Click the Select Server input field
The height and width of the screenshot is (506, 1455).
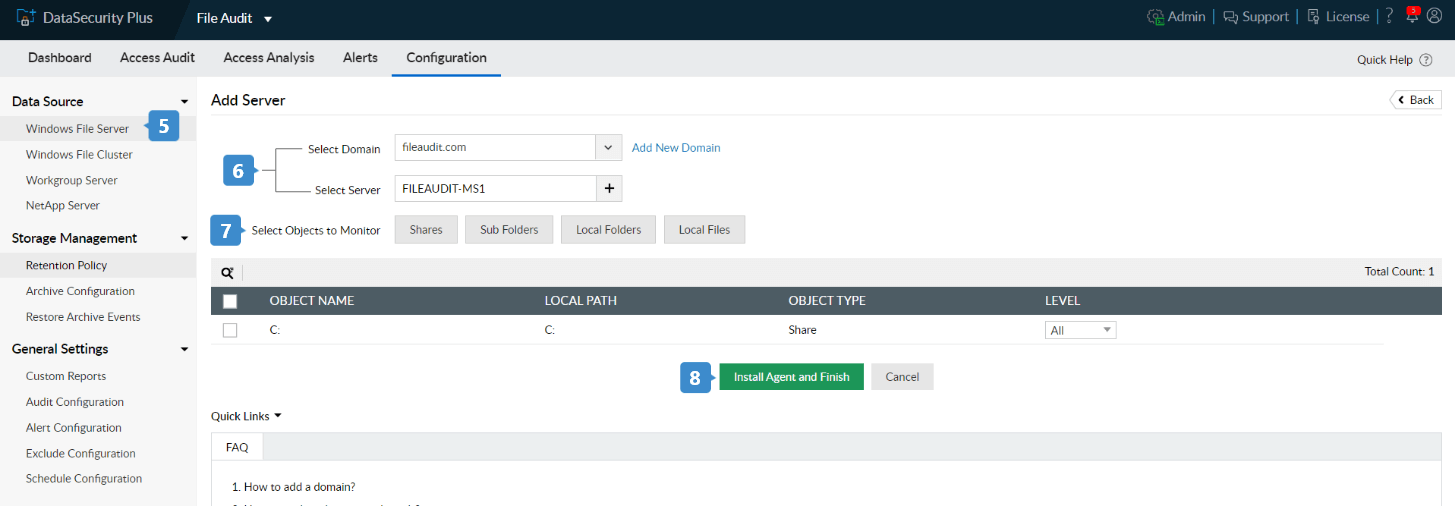click(x=495, y=188)
